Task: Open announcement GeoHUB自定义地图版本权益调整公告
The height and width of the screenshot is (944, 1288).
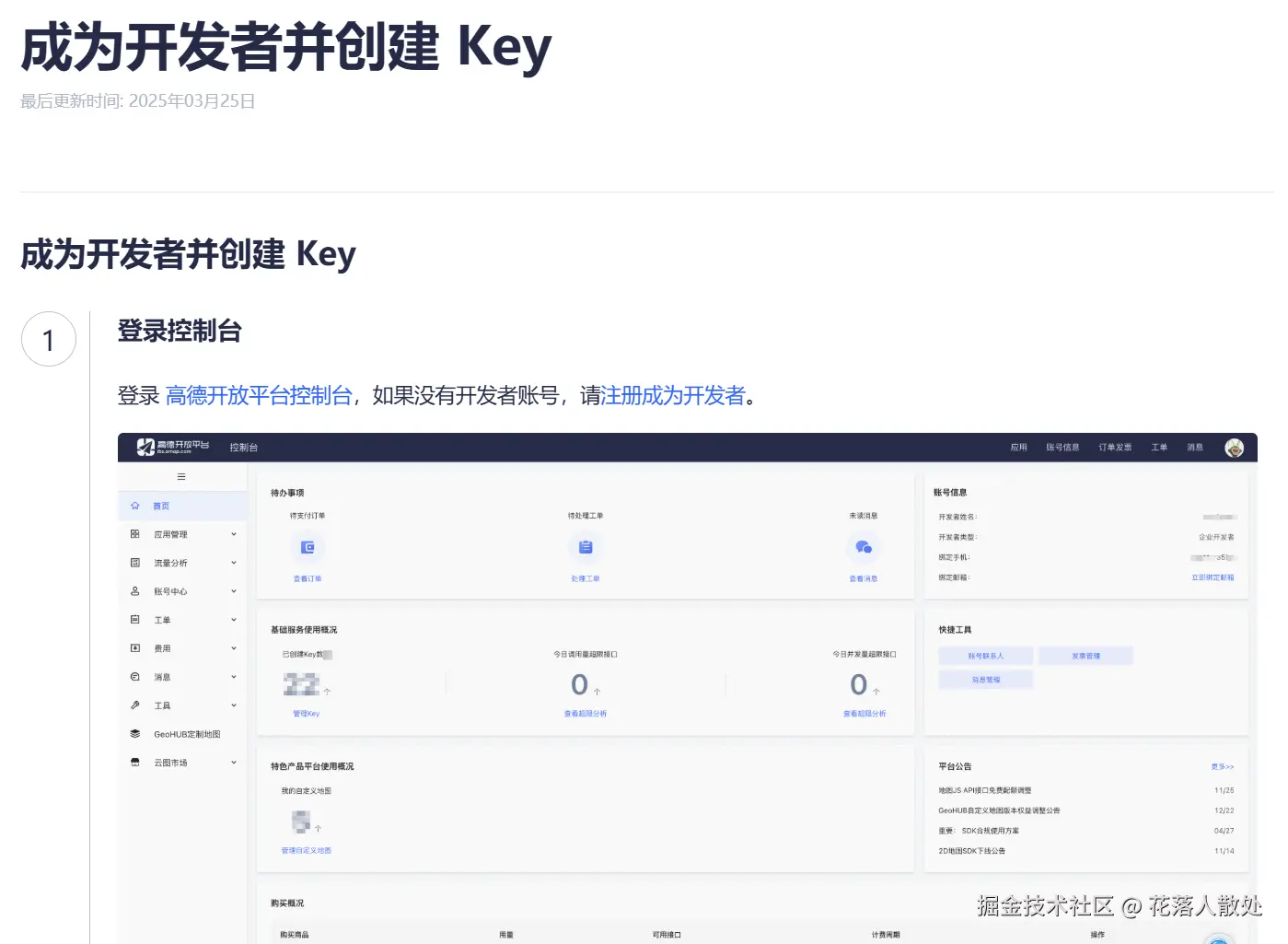Action: 999,810
